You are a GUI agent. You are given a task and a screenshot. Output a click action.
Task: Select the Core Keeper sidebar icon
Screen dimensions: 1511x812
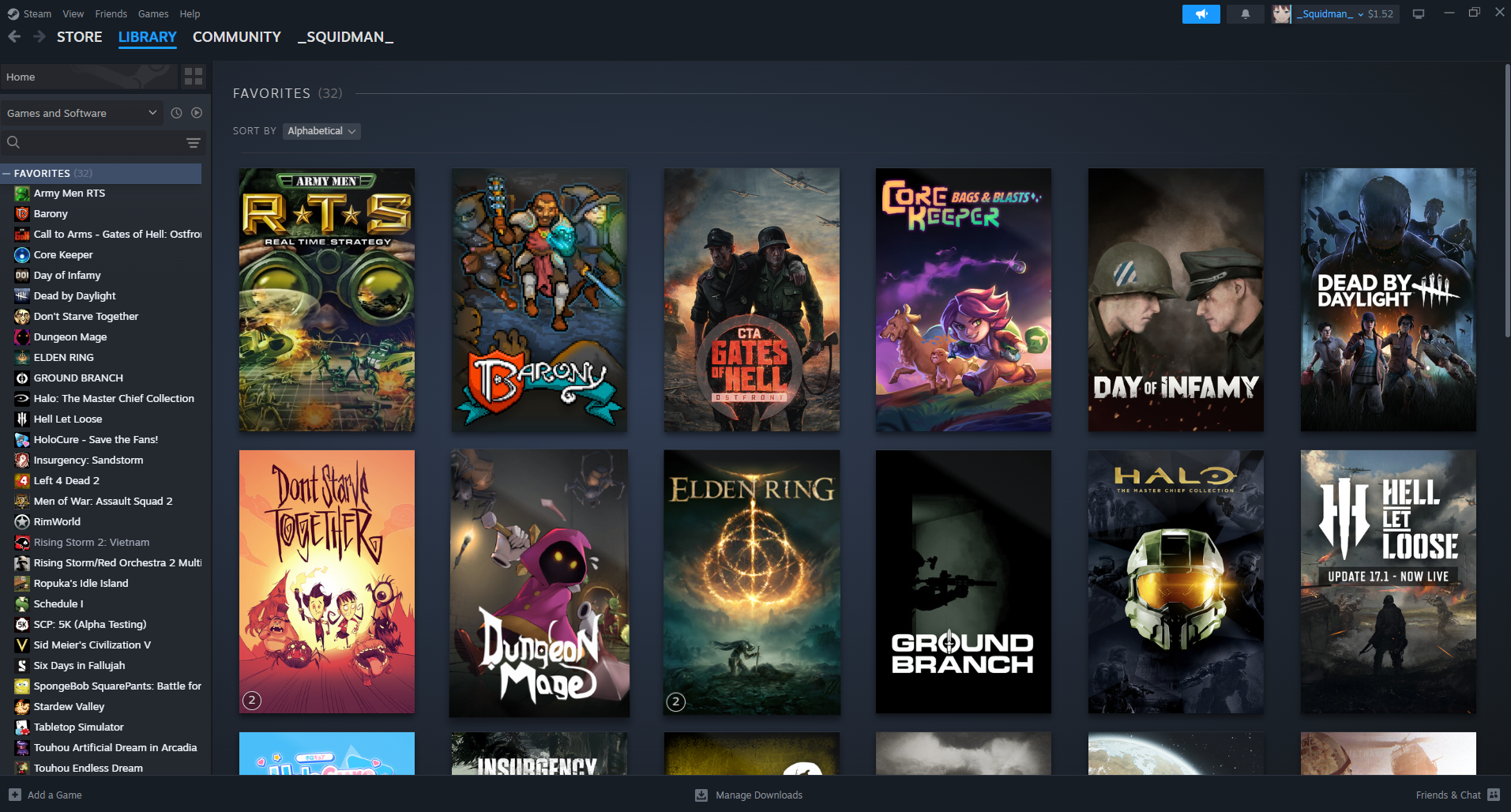pyautogui.click(x=22, y=255)
